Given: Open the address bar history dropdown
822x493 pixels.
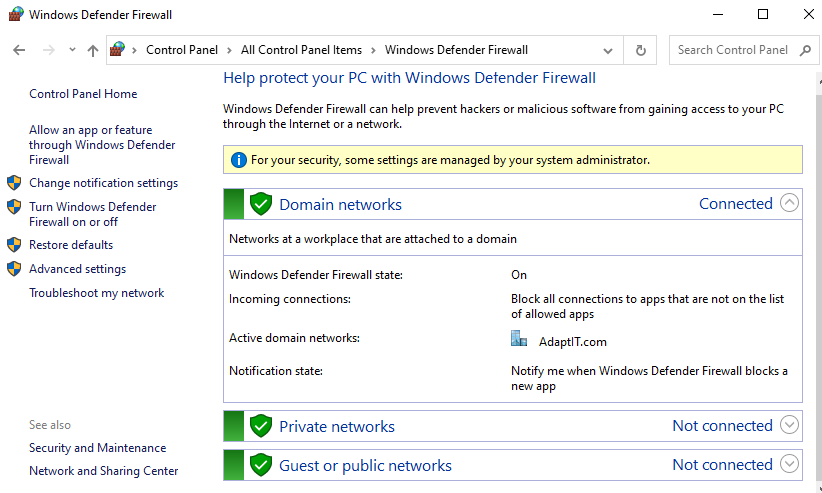Looking at the screenshot, I should [609, 50].
